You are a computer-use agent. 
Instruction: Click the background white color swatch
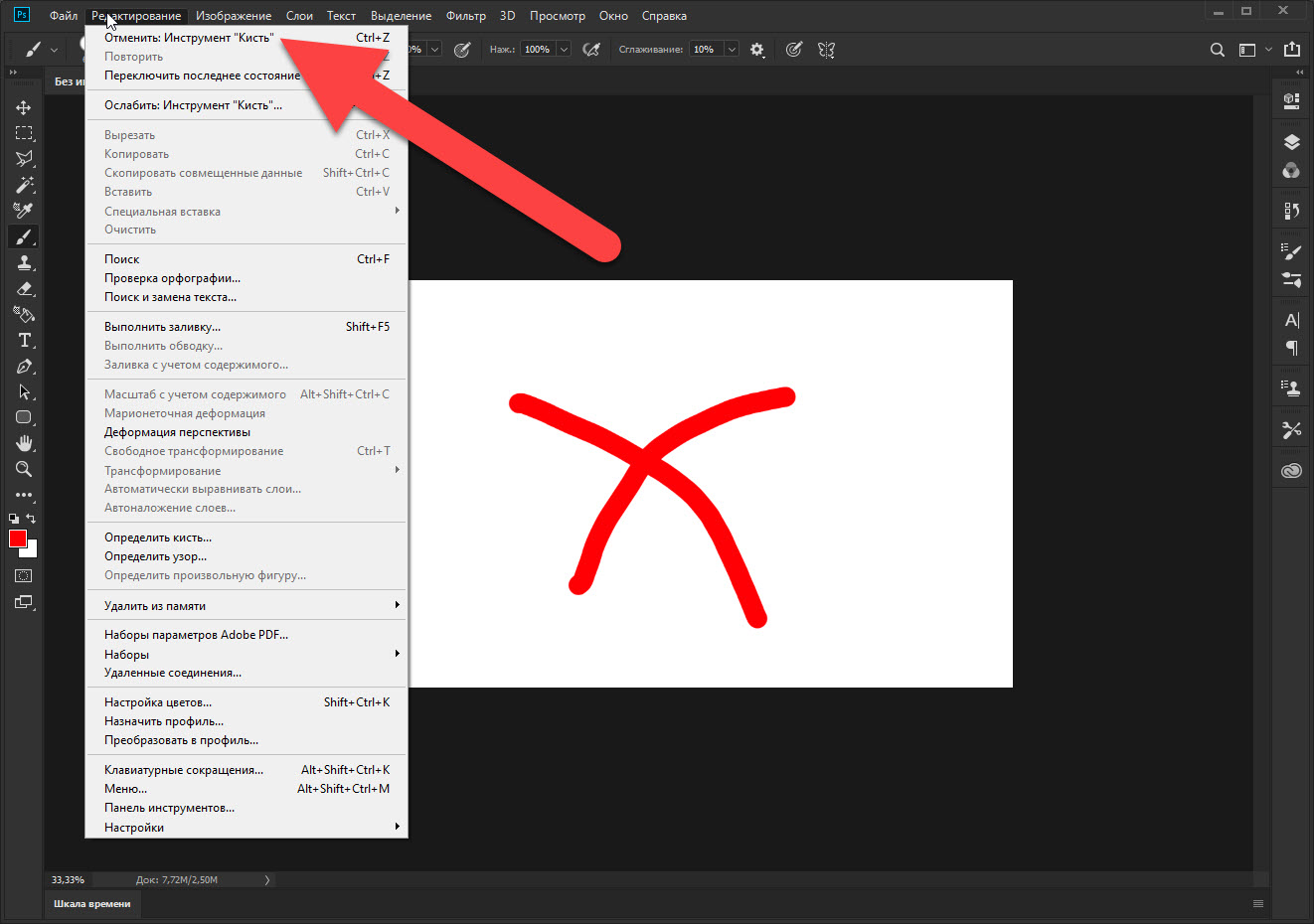pyautogui.click(x=31, y=550)
